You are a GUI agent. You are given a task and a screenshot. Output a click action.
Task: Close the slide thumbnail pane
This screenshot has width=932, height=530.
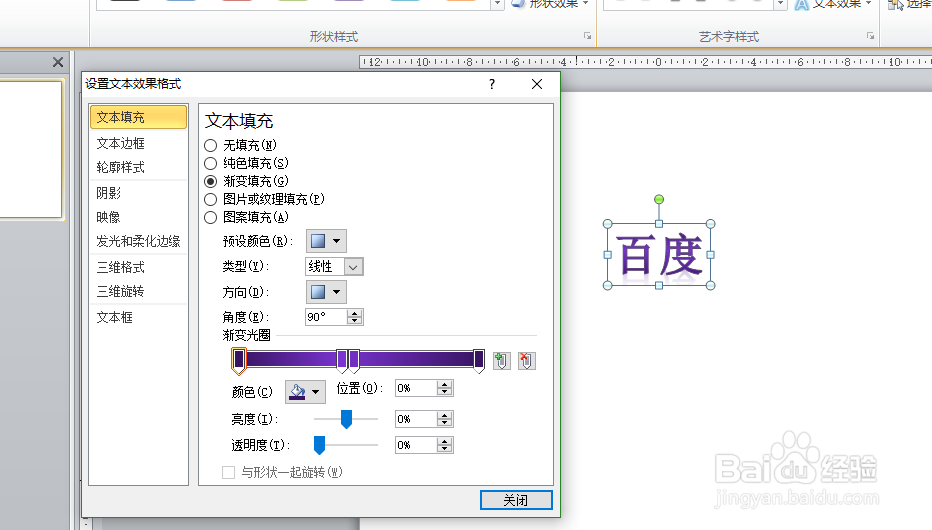(58, 62)
